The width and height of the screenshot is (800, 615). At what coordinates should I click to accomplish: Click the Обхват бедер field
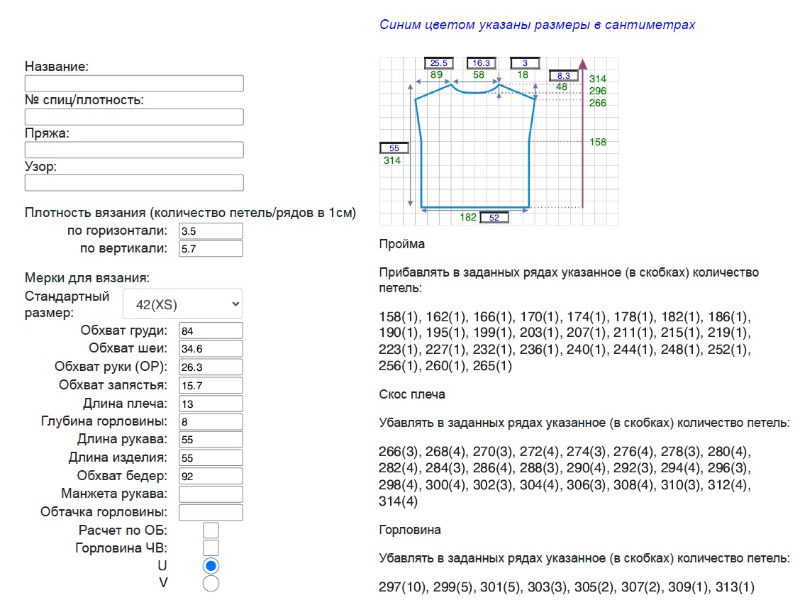[210, 476]
